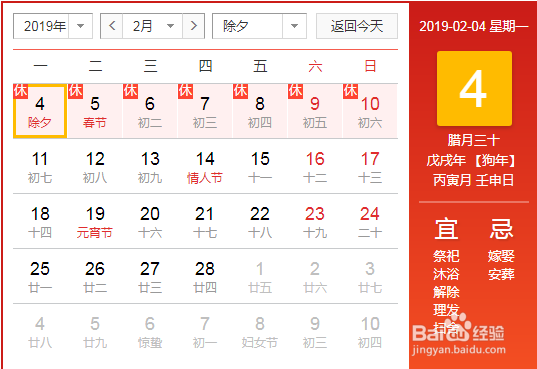Select February 27 廿三 date
The image size is (537, 369).
pyautogui.click(x=150, y=276)
